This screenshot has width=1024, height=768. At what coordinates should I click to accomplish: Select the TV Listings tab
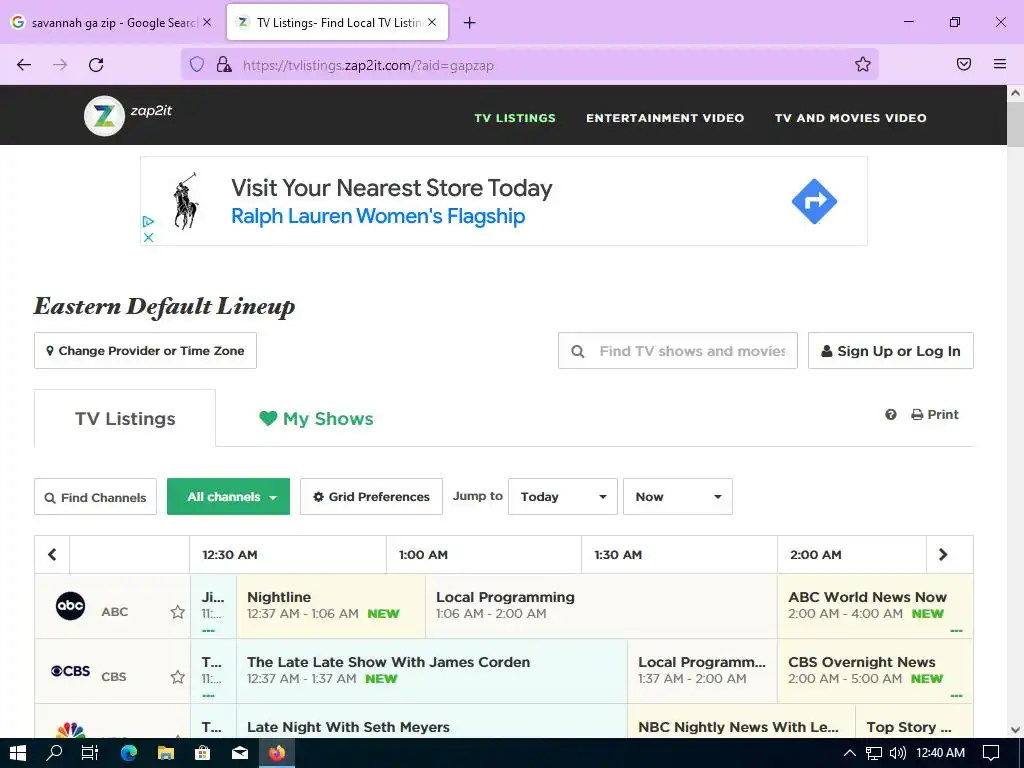click(x=125, y=419)
